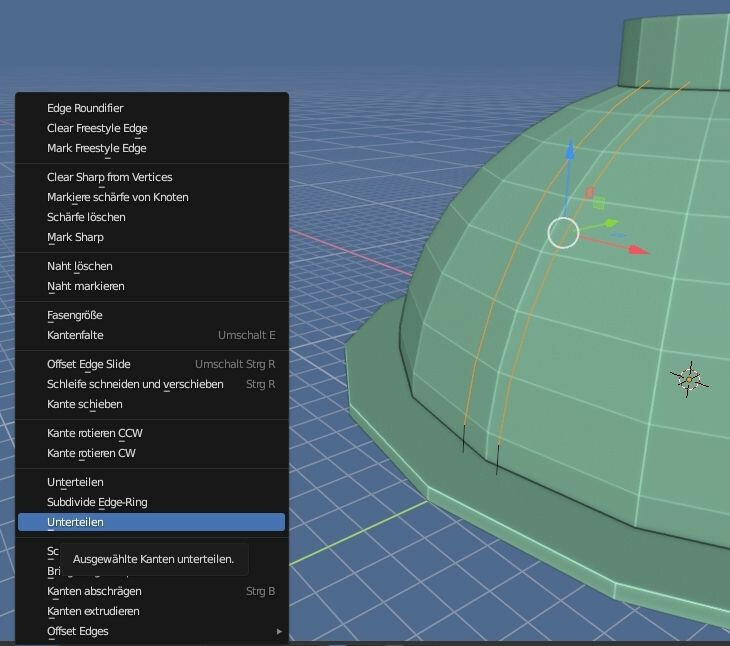Select Markiere schärfe von Knoten

pos(151,197)
